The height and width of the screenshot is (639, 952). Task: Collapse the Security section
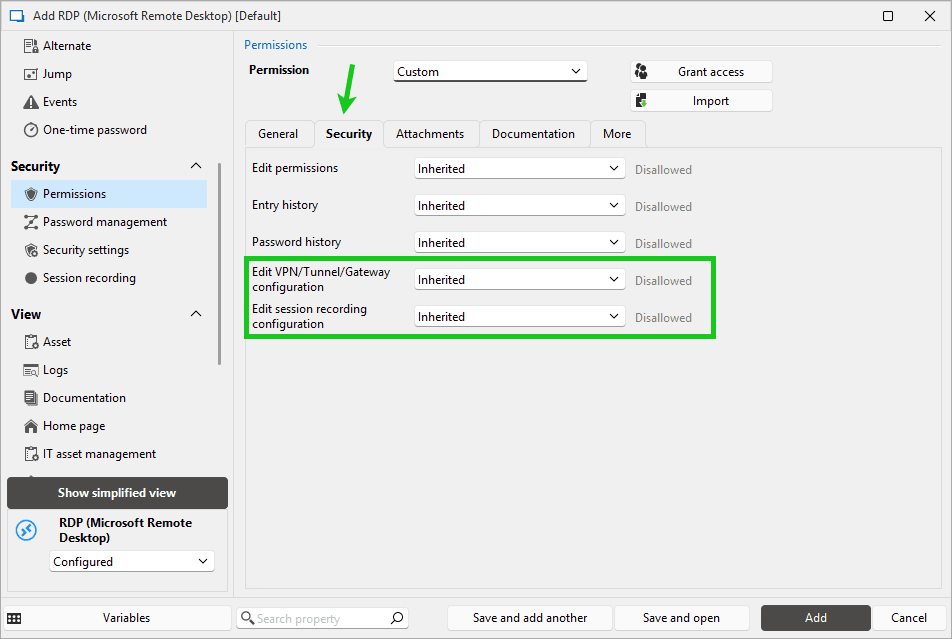point(195,165)
